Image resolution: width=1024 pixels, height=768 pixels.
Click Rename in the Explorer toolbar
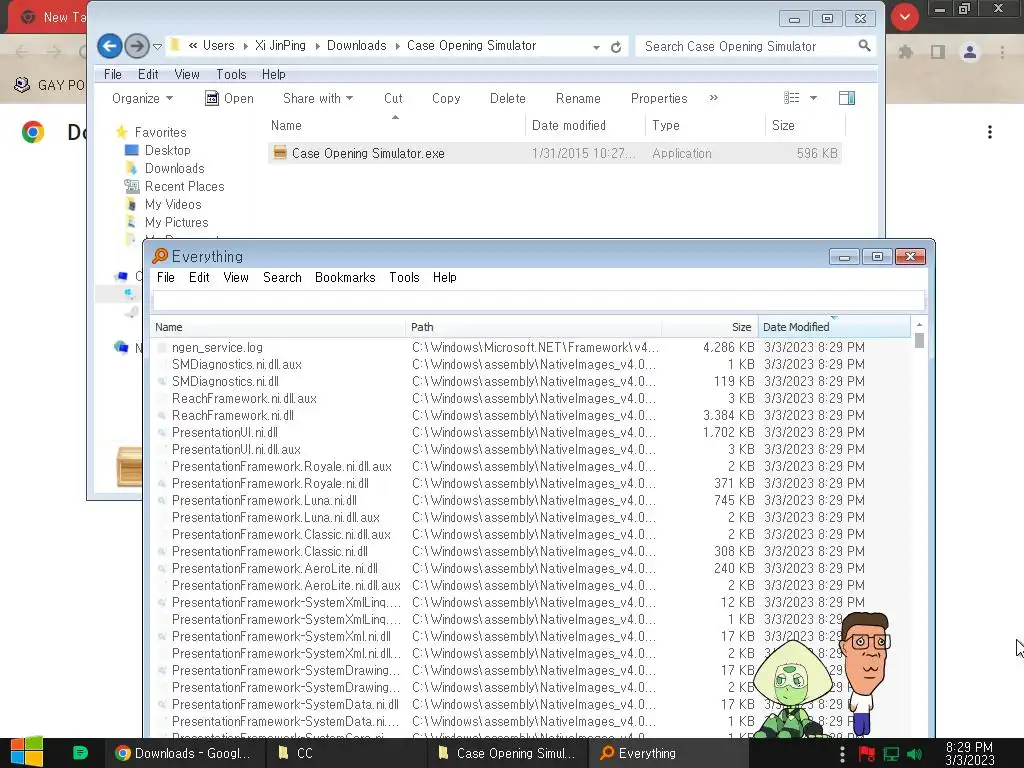578,99
